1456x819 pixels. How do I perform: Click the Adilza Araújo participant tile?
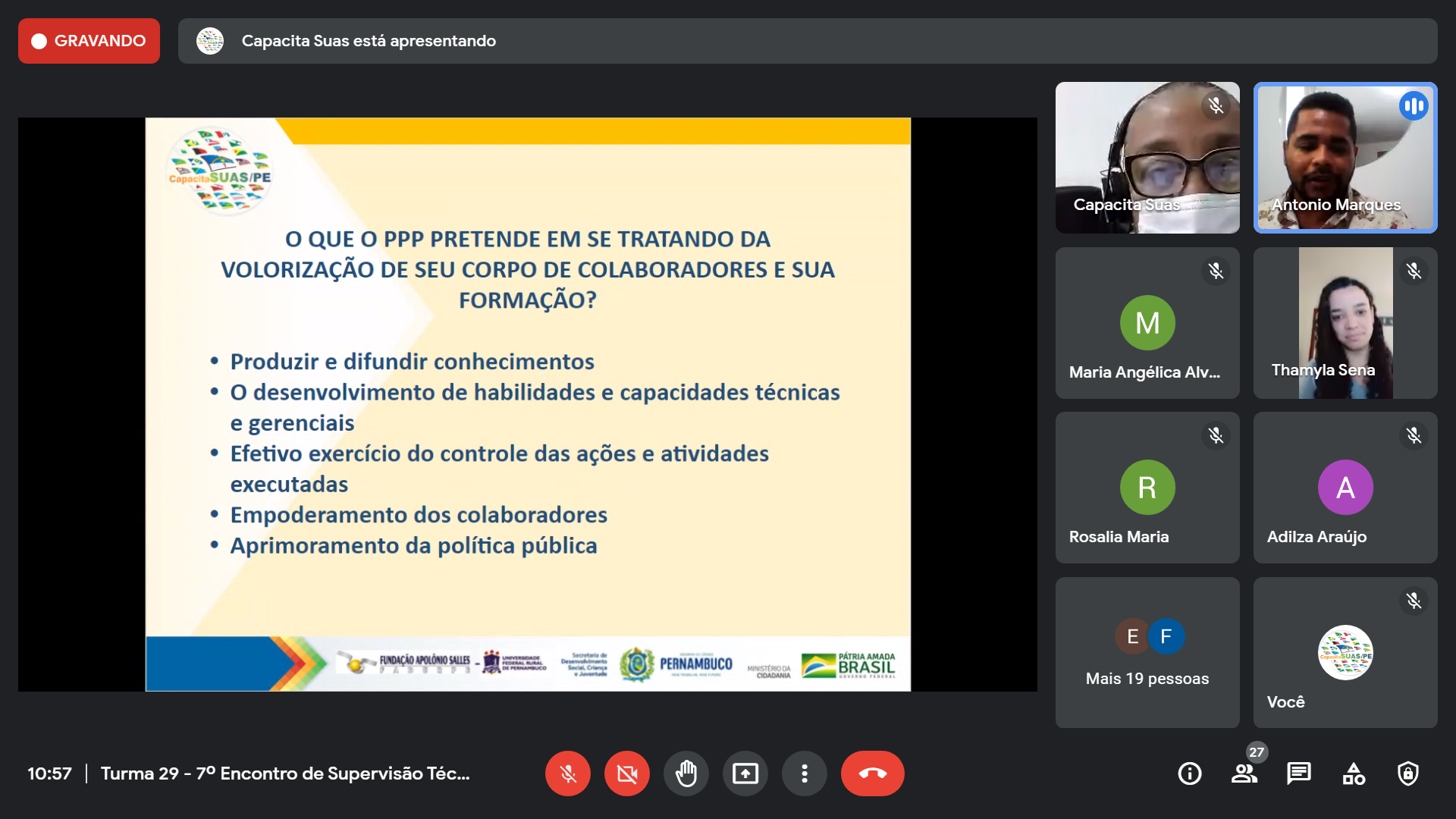(1345, 487)
